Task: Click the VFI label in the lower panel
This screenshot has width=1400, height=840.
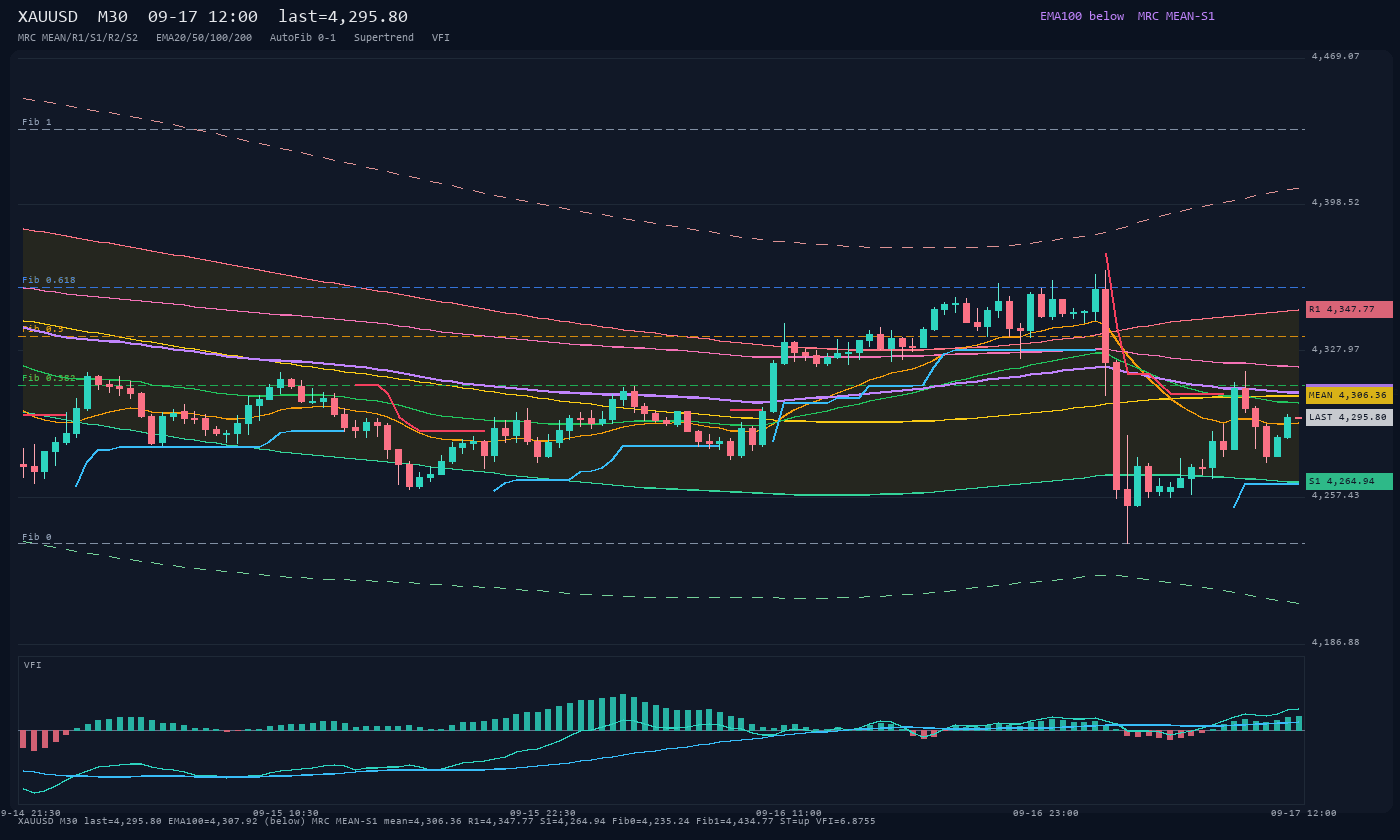Action: [x=33, y=665]
